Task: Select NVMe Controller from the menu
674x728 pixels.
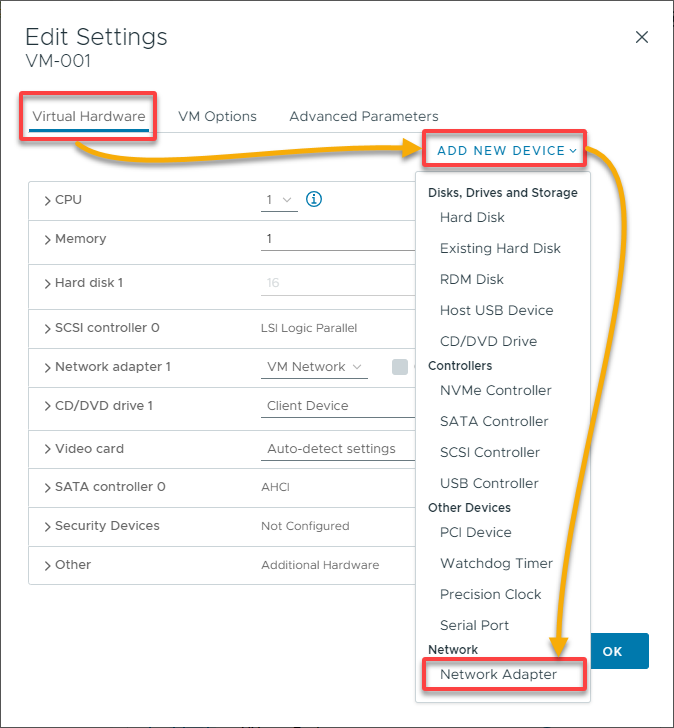Action: tap(495, 390)
